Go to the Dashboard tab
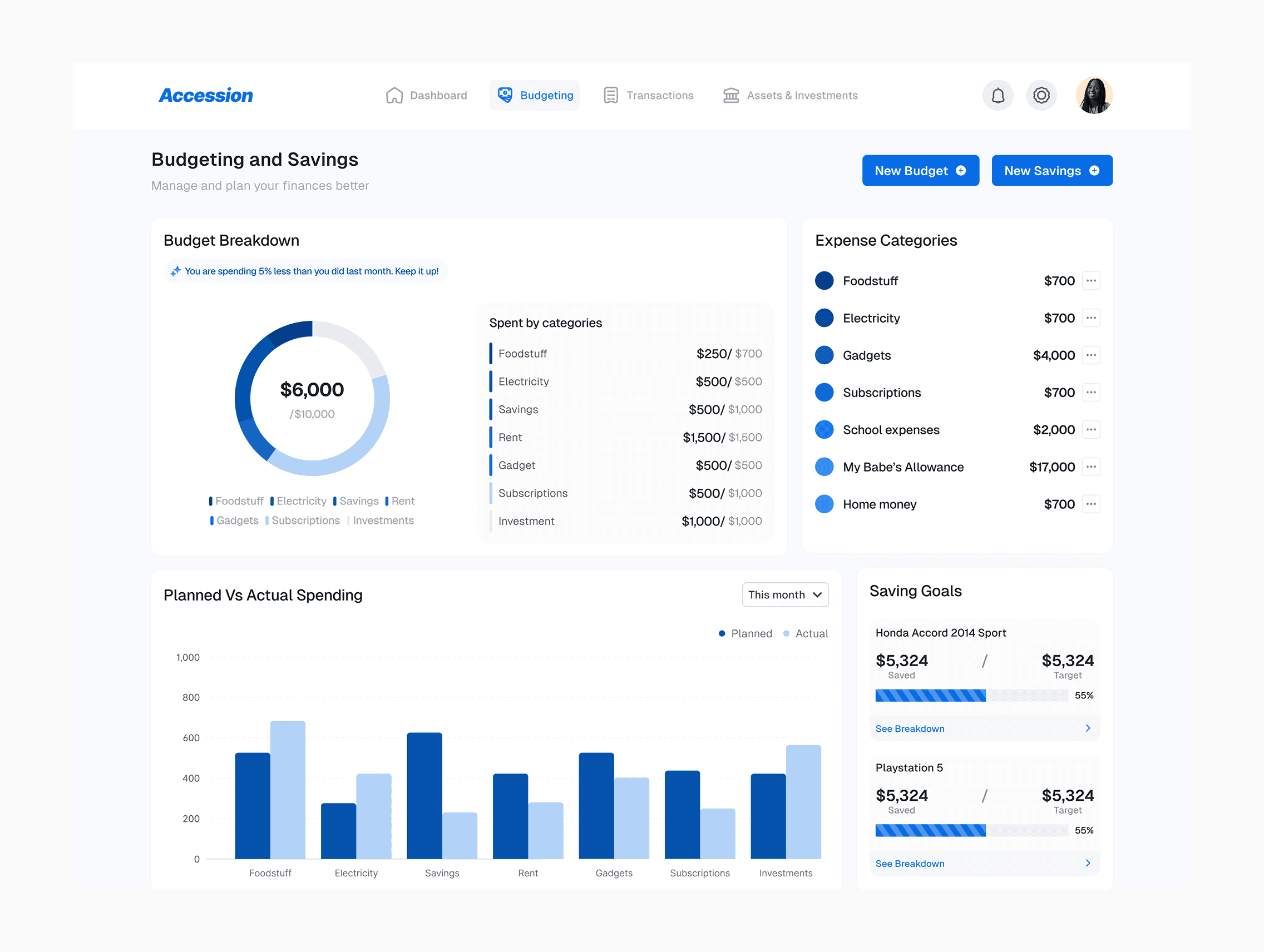Image resolution: width=1264 pixels, height=952 pixels. (x=427, y=96)
